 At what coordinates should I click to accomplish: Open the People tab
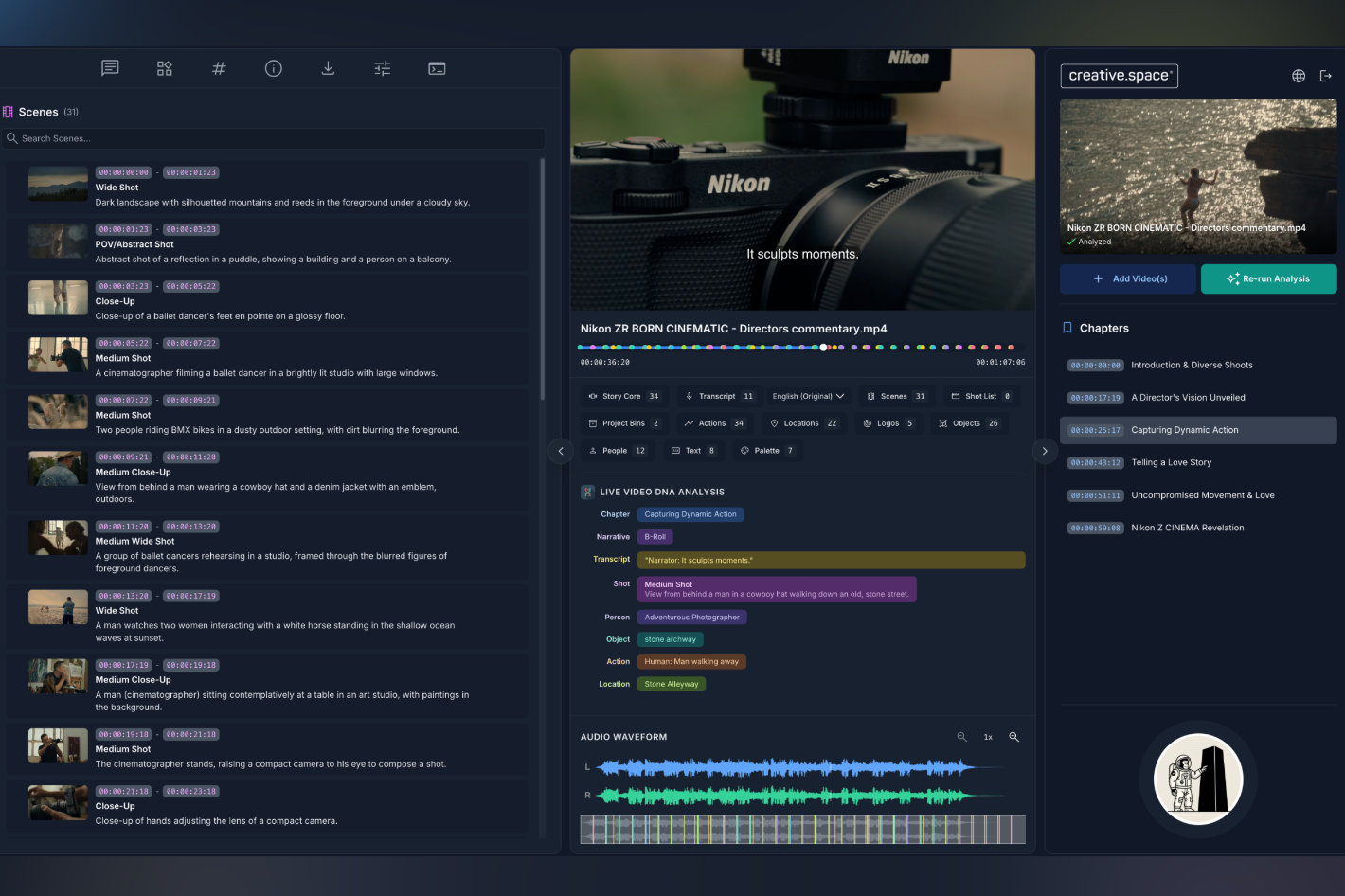[618, 451]
